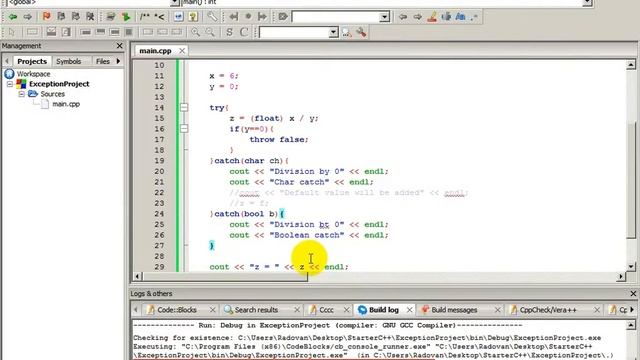Click the red highlighter clear icon
This screenshot has width=640, height=360.
coord(432,17)
